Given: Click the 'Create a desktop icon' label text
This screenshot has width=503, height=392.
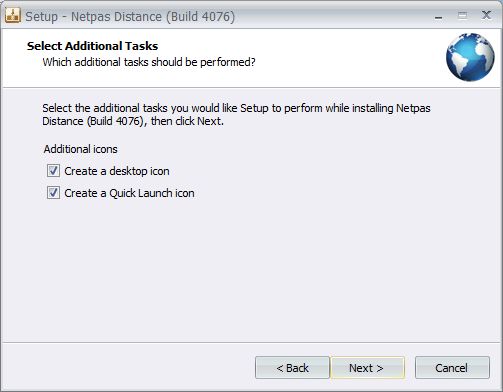Looking at the screenshot, I should click(x=117, y=171).
